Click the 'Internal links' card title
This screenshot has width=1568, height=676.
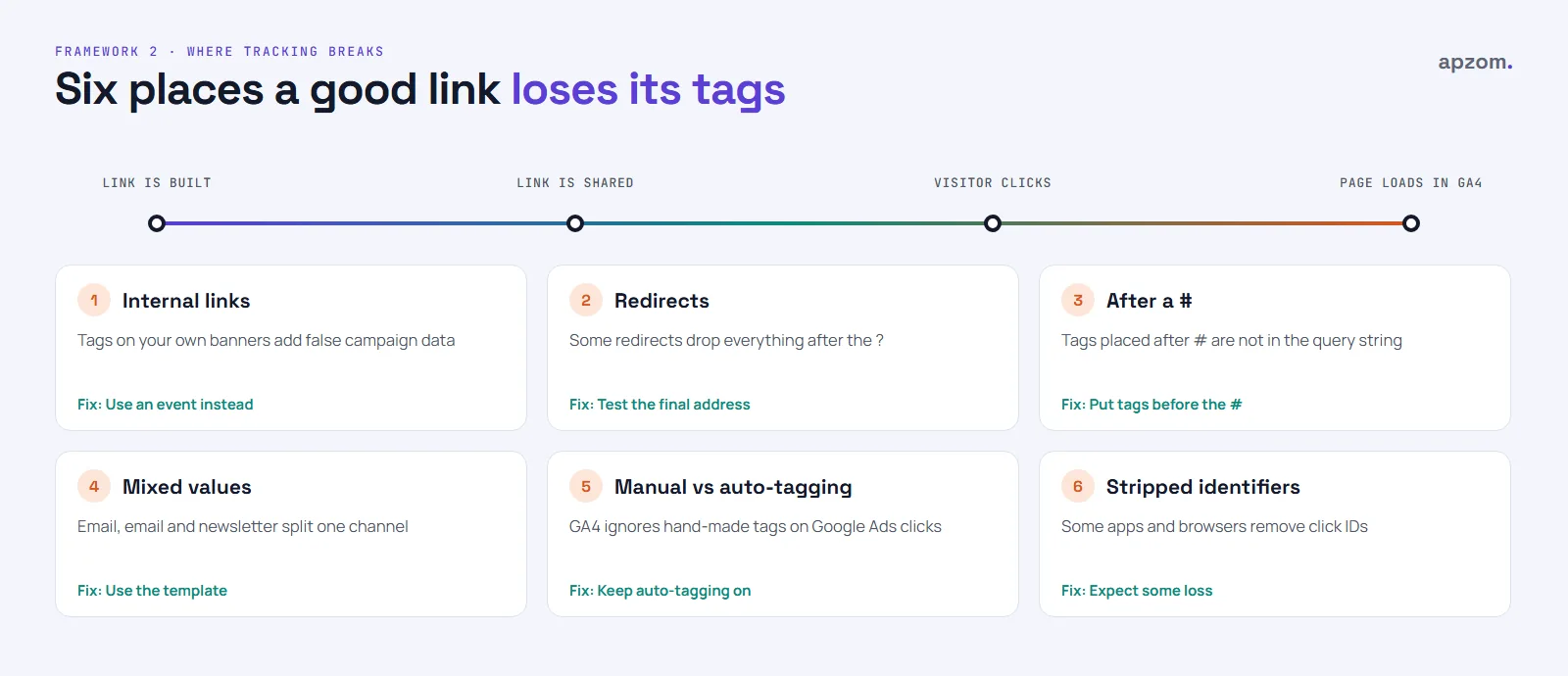click(186, 301)
